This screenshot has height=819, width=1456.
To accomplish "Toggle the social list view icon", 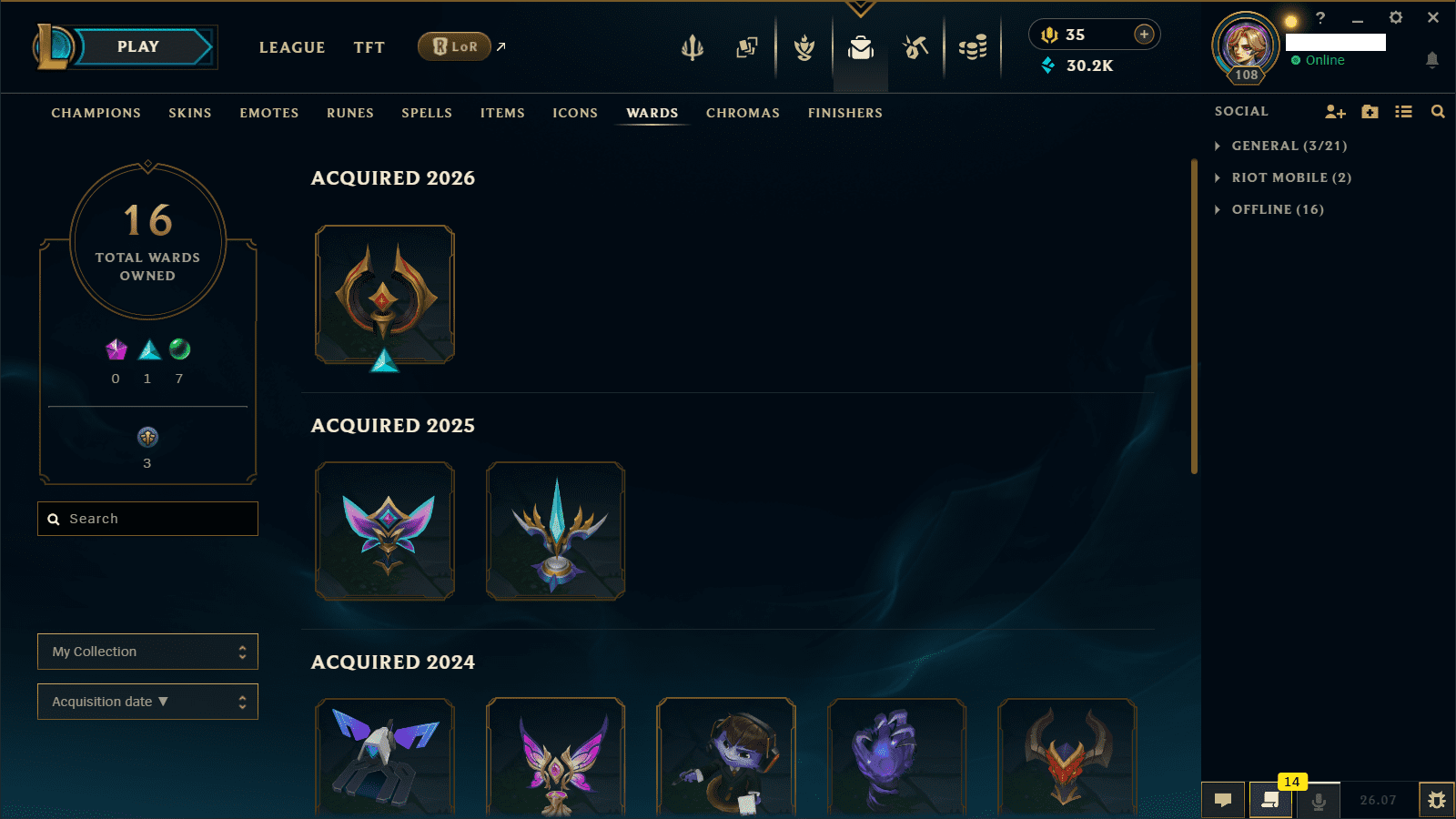I will (x=1403, y=112).
